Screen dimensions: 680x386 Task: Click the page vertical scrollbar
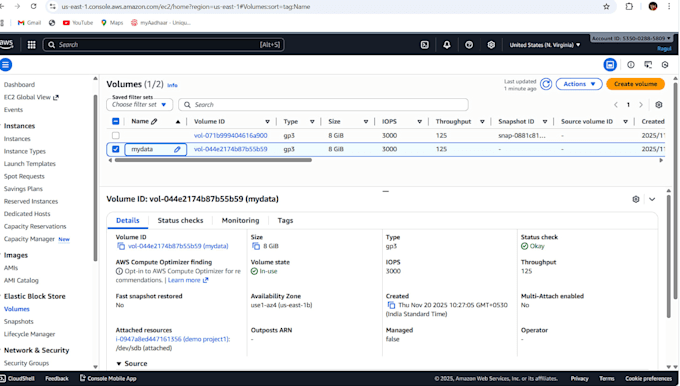[x=675, y=190]
